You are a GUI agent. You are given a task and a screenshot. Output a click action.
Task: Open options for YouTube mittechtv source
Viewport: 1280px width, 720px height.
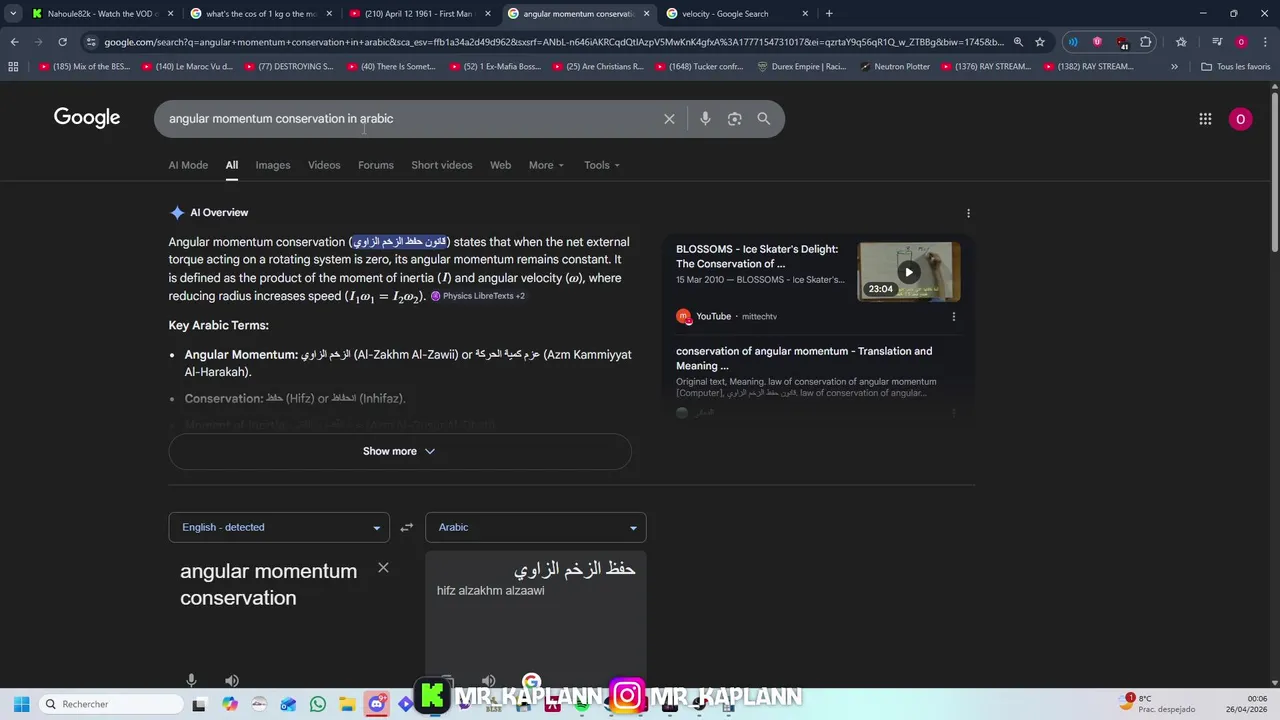[x=953, y=316]
